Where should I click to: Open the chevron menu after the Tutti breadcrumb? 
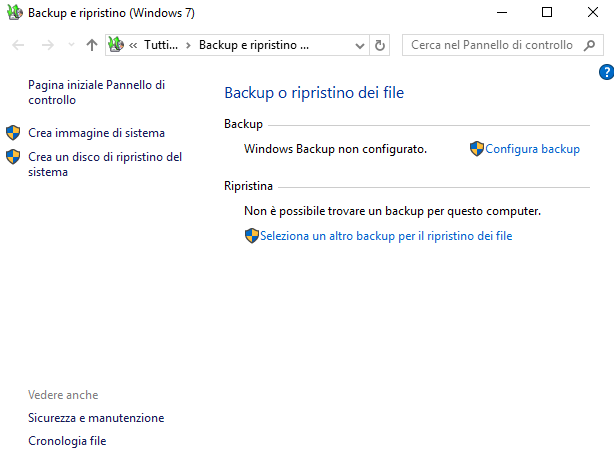tap(187, 45)
